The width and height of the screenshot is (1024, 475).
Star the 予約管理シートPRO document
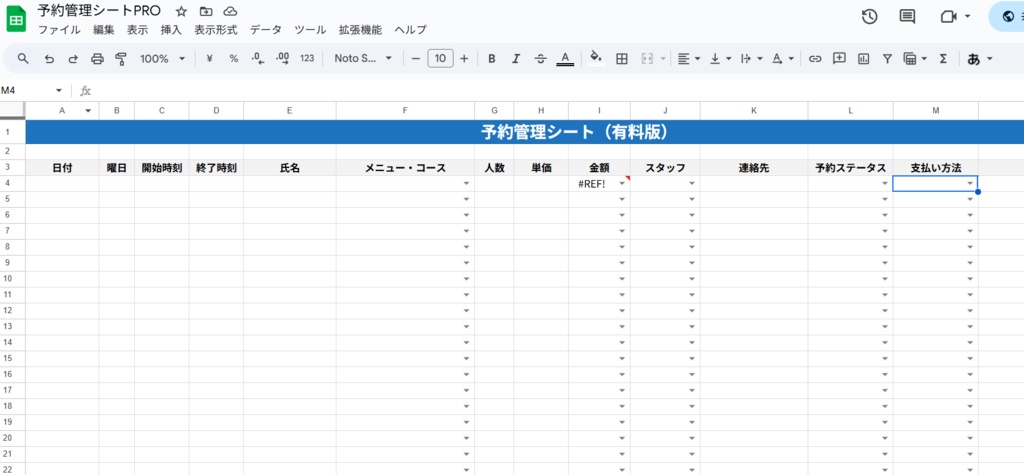pos(181,12)
